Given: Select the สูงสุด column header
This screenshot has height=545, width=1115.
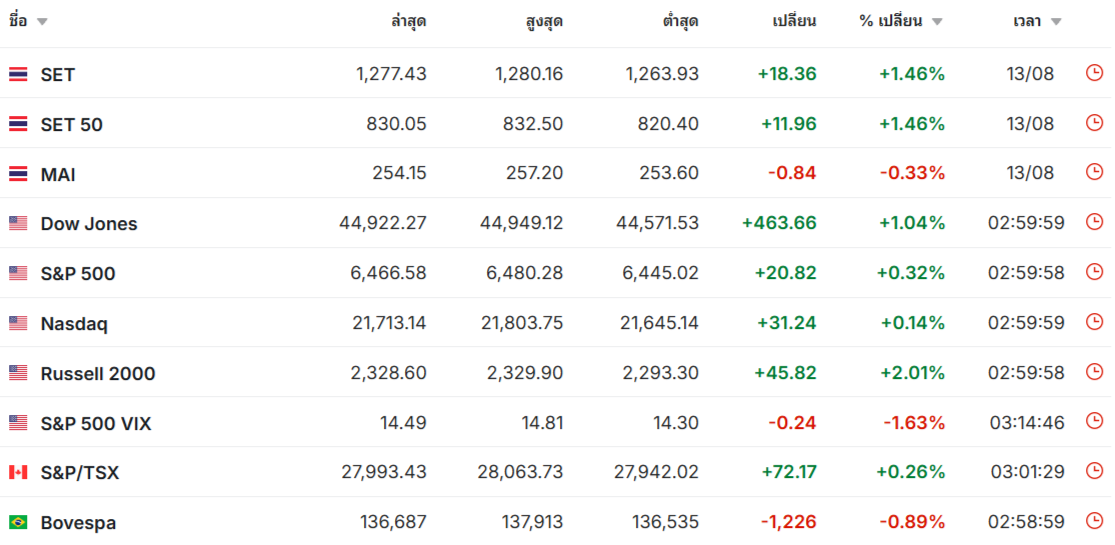Looking at the screenshot, I should pos(544,21).
